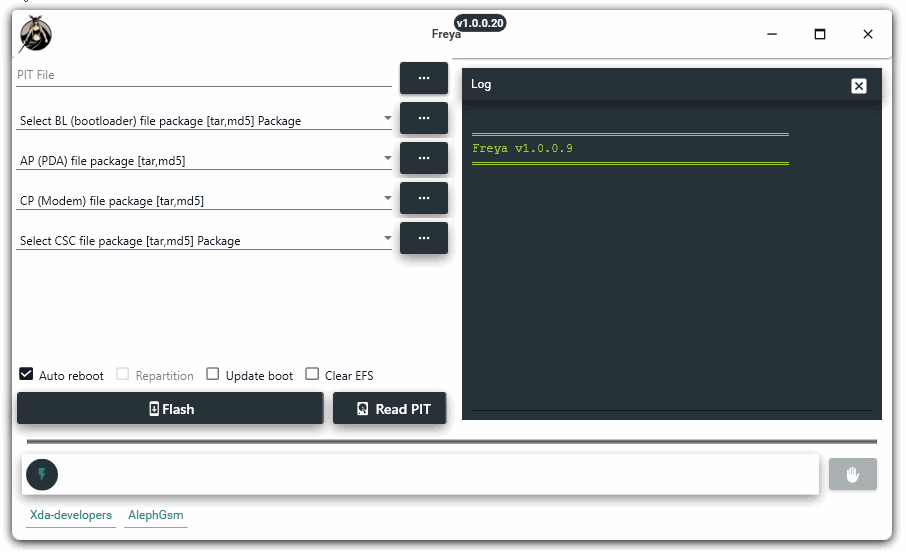The height and width of the screenshot is (552, 906).
Task: Expand the BL bootloader package dropdown
Action: pyautogui.click(x=388, y=118)
